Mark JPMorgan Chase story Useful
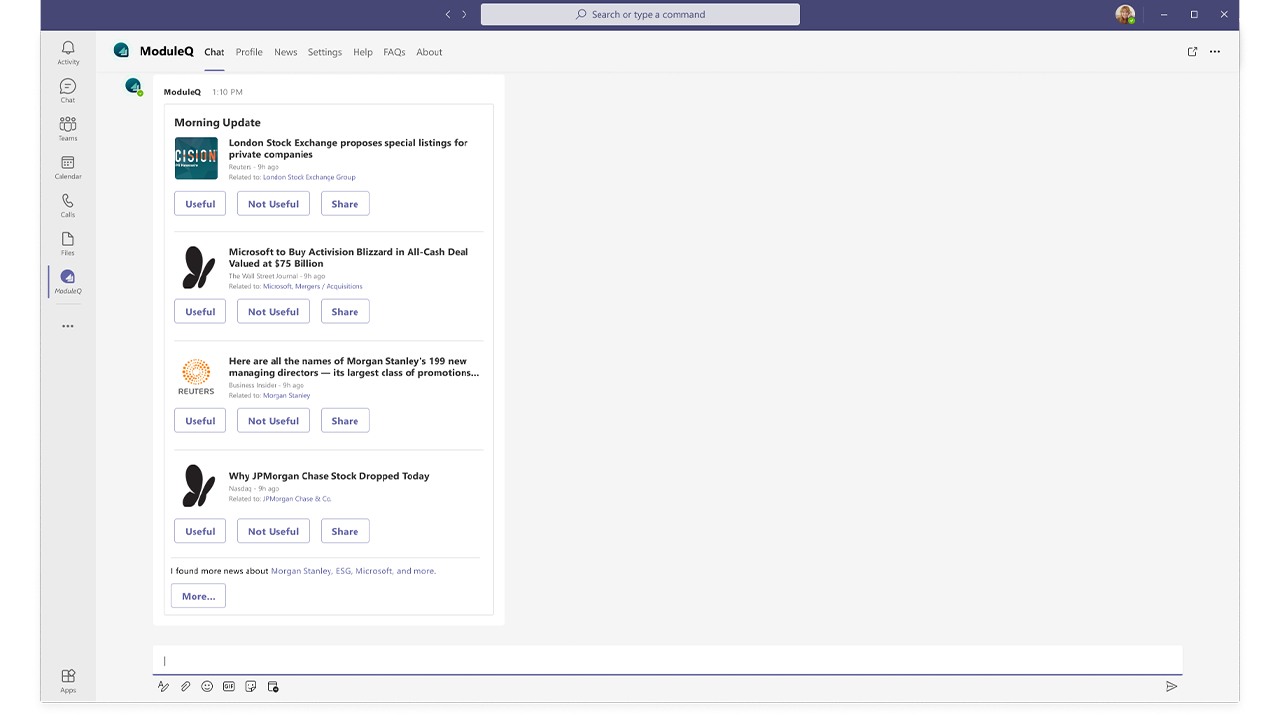The image size is (1280, 720). tap(200, 531)
